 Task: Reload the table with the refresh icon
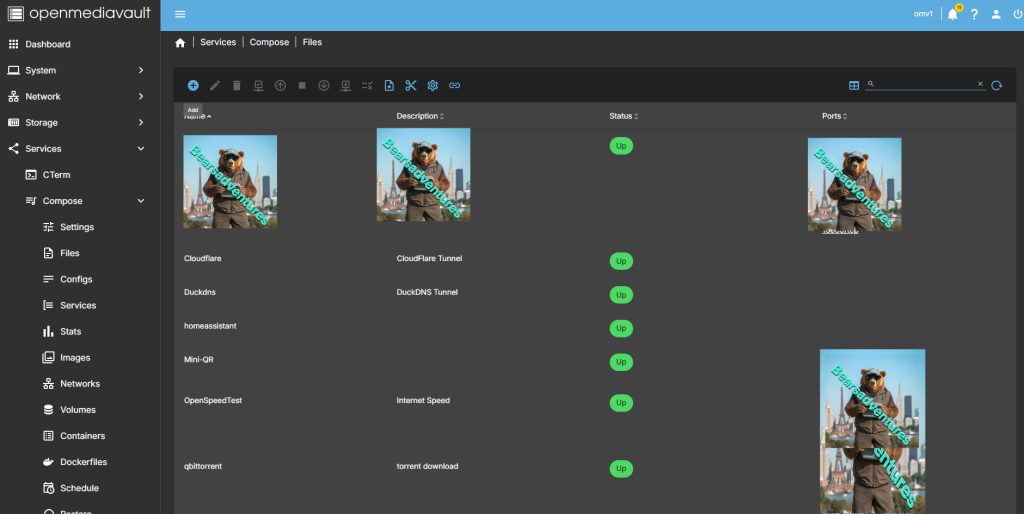point(996,86)
